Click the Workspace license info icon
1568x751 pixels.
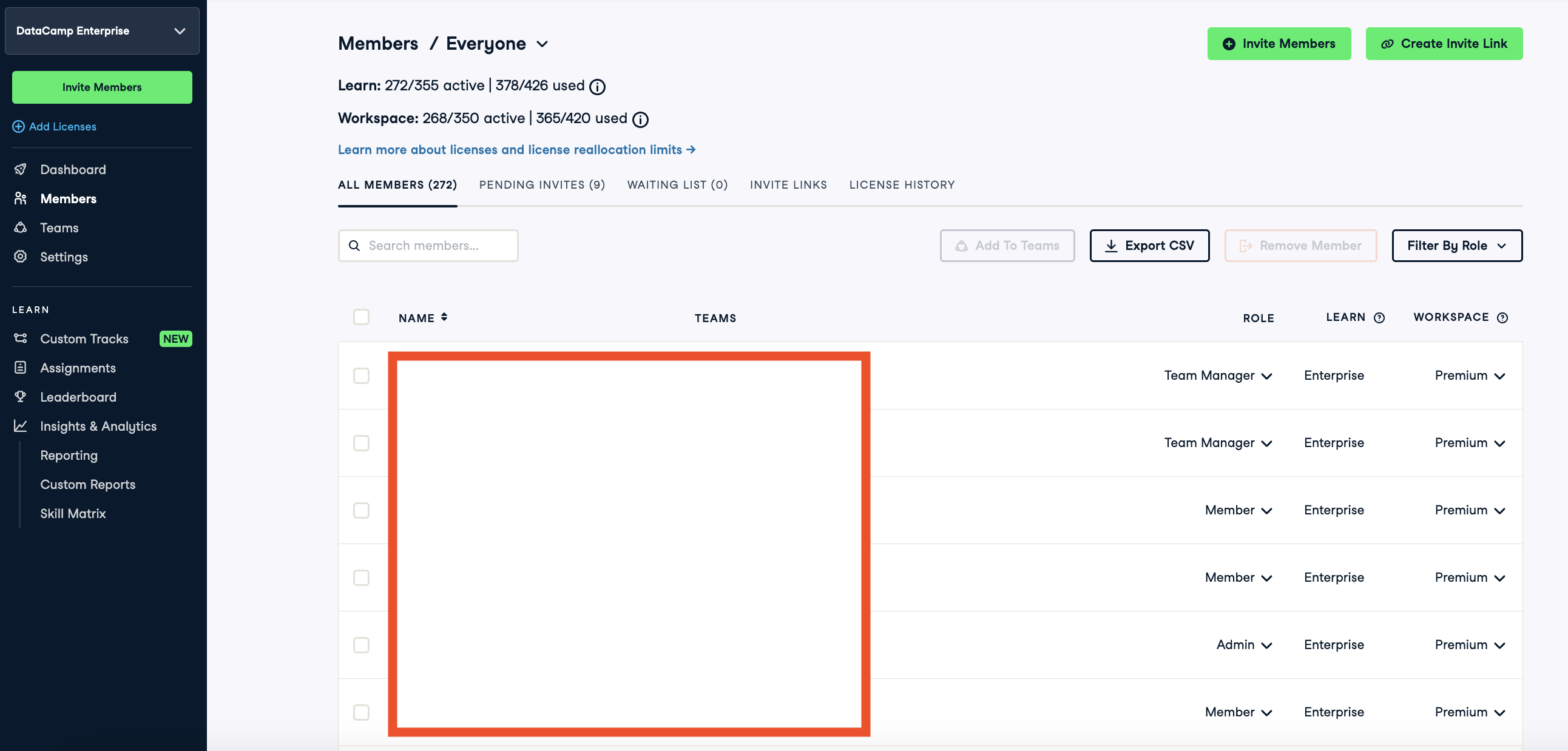click(640, 120)
